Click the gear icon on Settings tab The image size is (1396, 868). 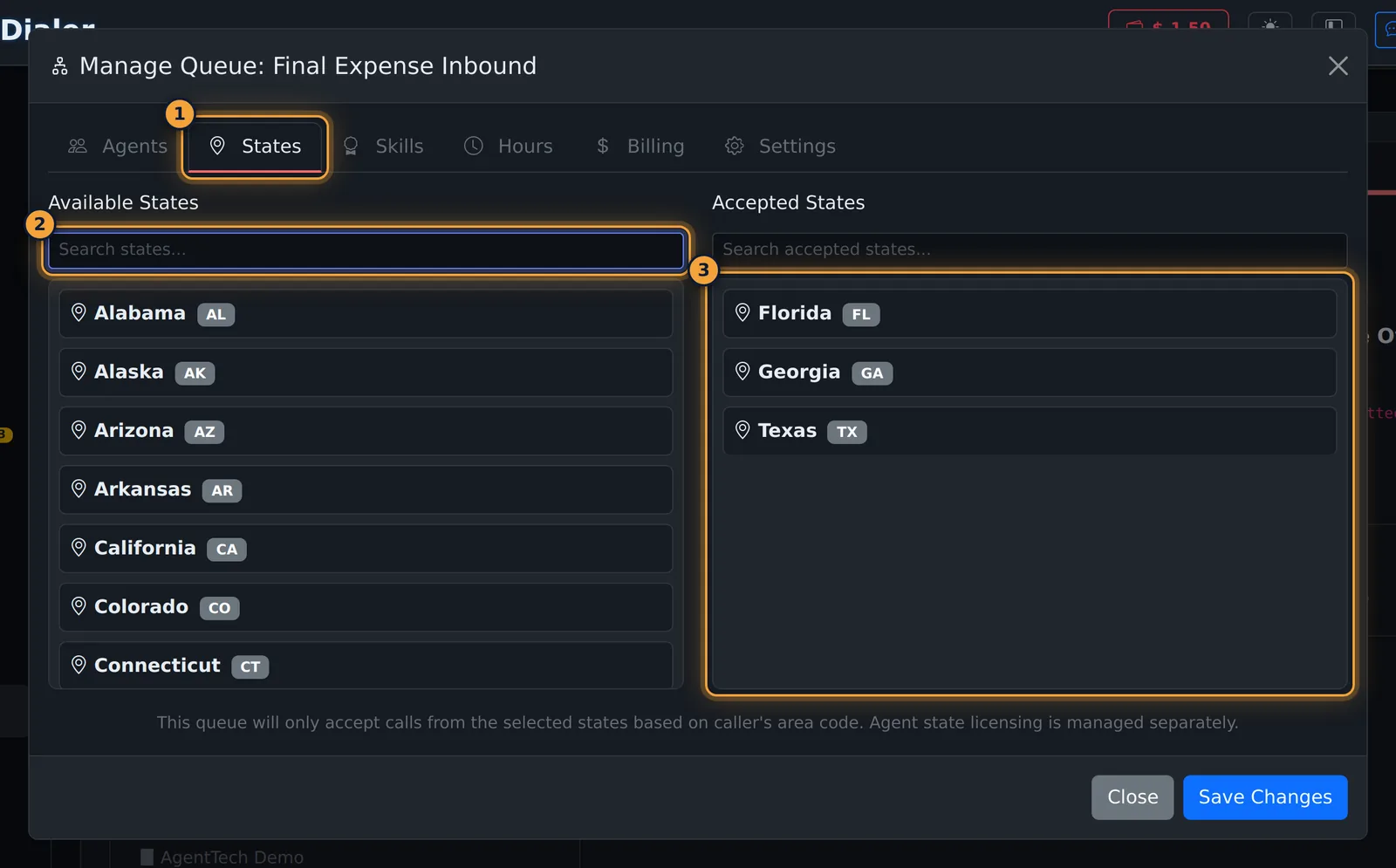point(735,146)
